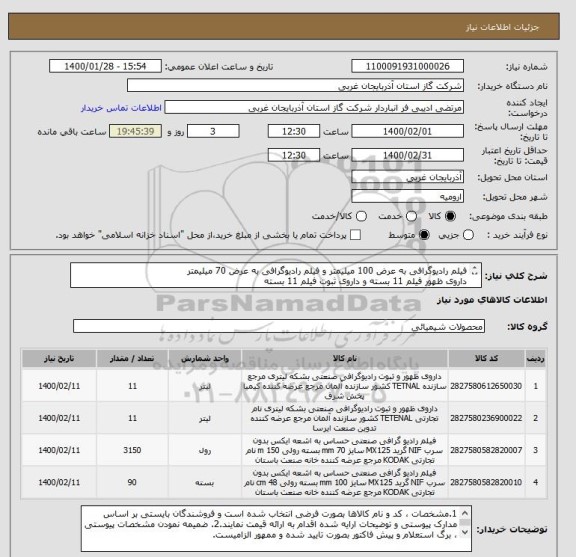Click the product group field محصولات شیمیایی
This screenshot has width=576, height=557.
279,326
